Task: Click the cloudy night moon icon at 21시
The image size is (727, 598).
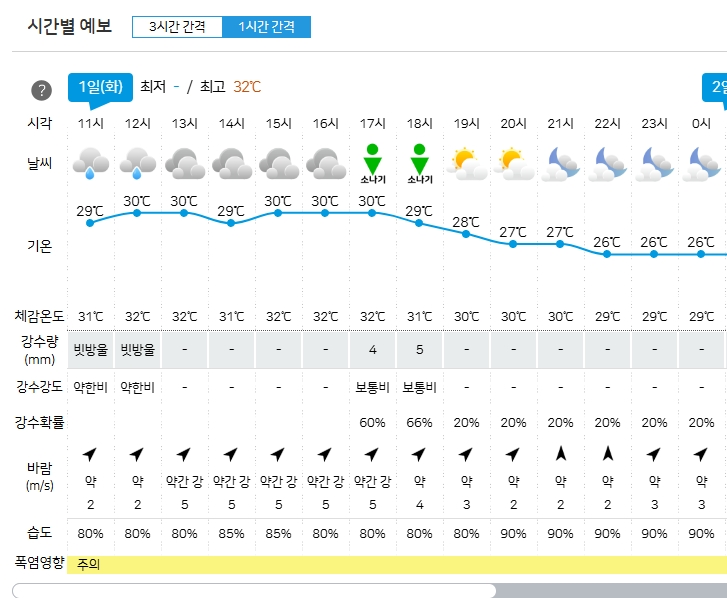Action: coord(560,162)
